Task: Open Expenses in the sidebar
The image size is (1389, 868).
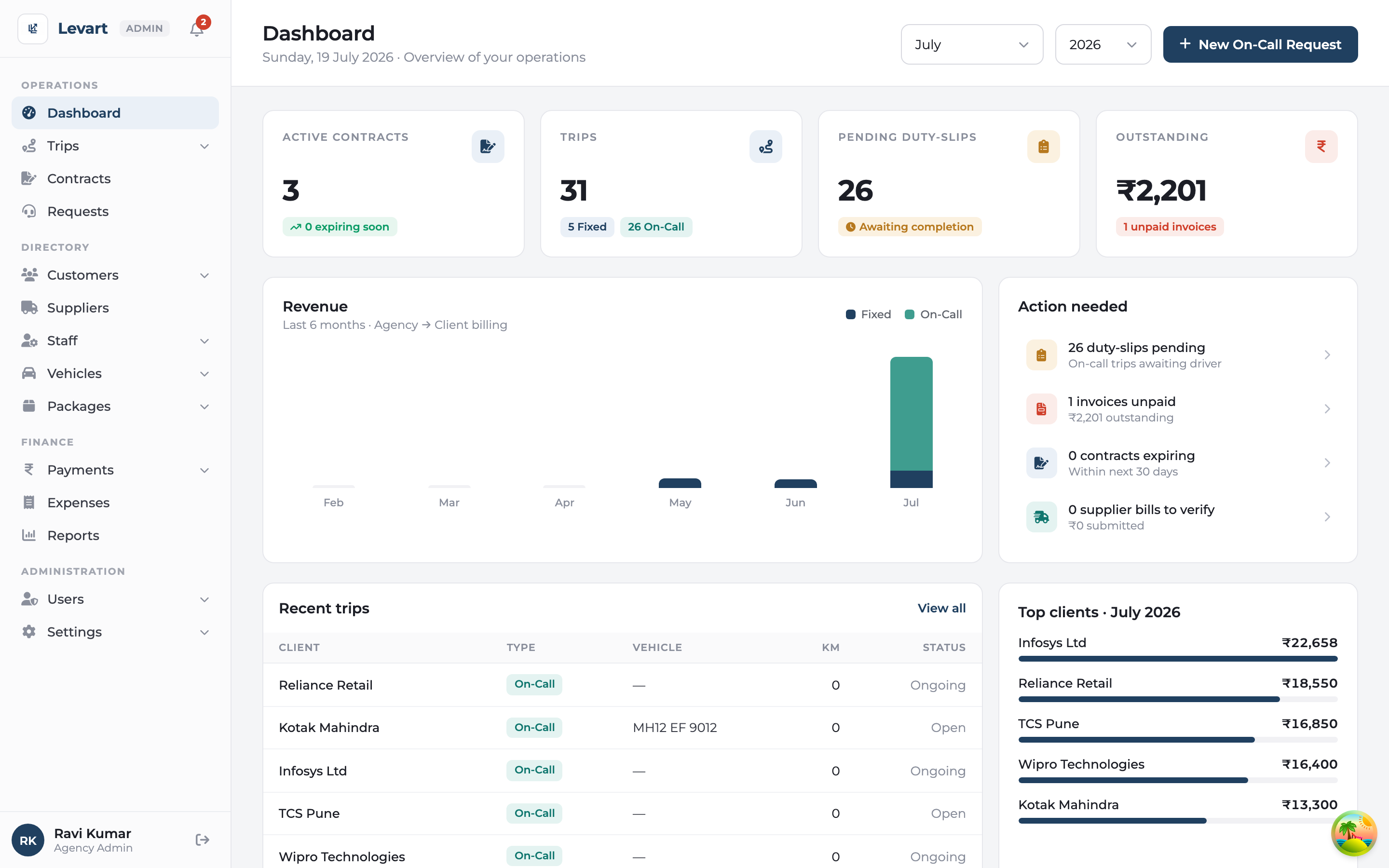Action: 115,502
